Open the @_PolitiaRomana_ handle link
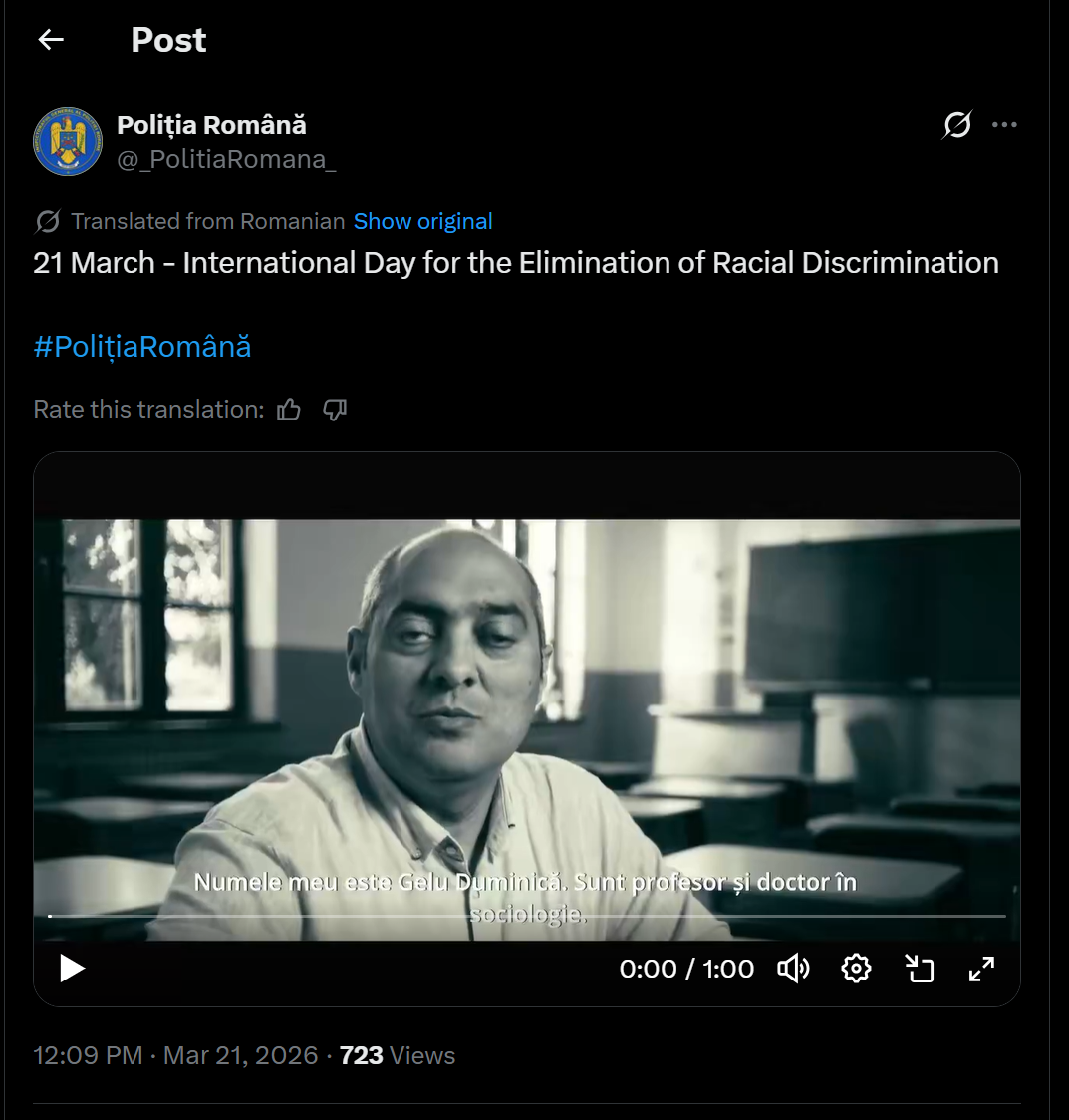This screenshot has width=1069, height=1120. click(x=226, y=159)
